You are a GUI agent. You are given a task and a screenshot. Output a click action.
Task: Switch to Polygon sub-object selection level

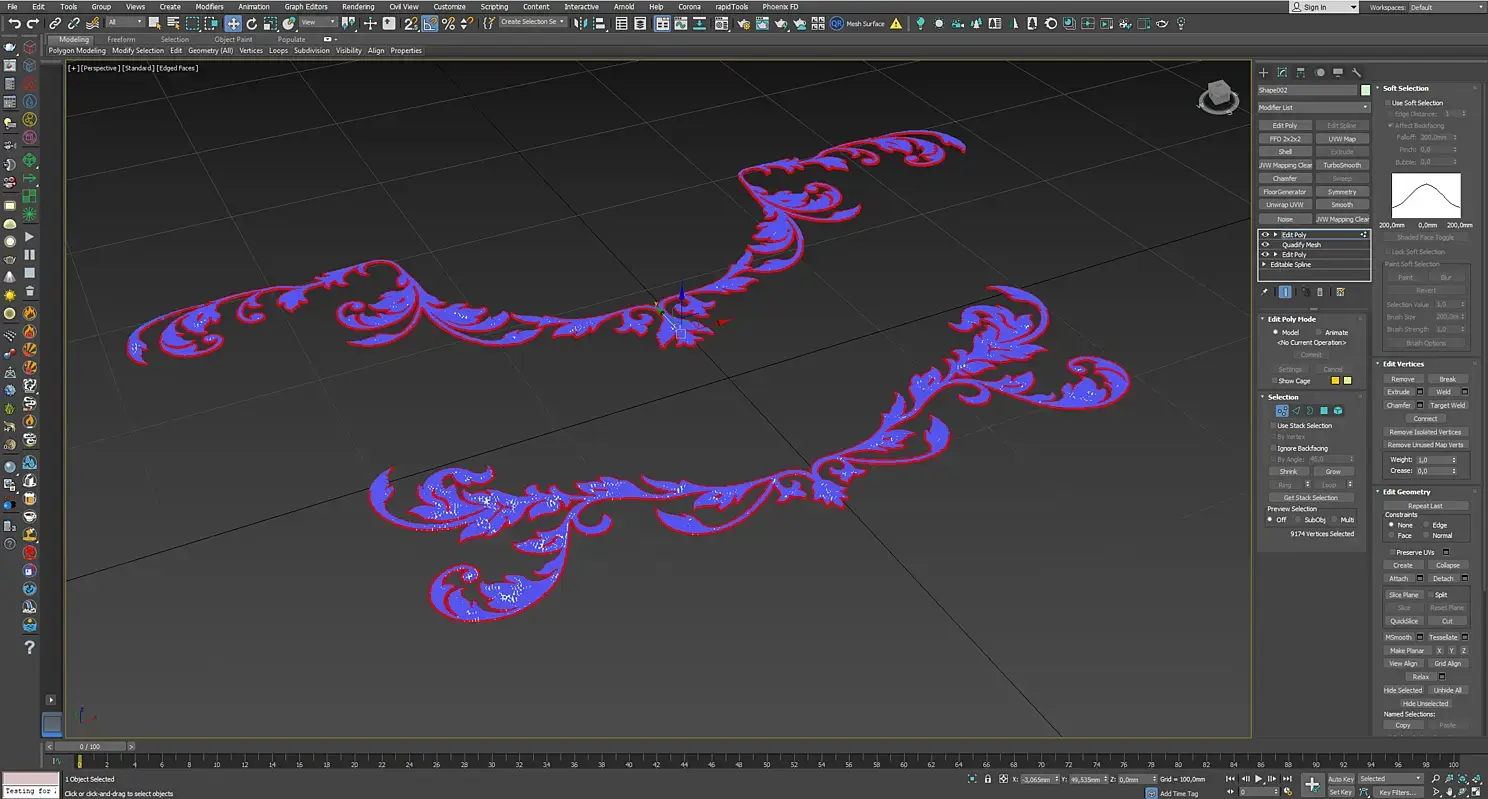pos(1324,411)
